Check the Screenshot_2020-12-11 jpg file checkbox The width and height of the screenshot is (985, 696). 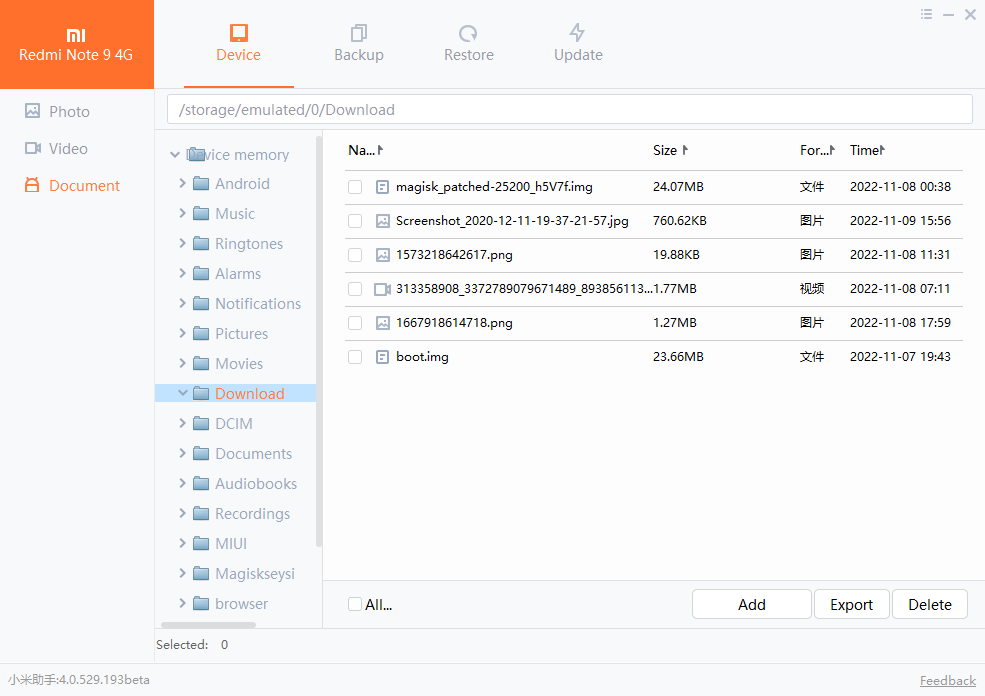coord(355,220)
